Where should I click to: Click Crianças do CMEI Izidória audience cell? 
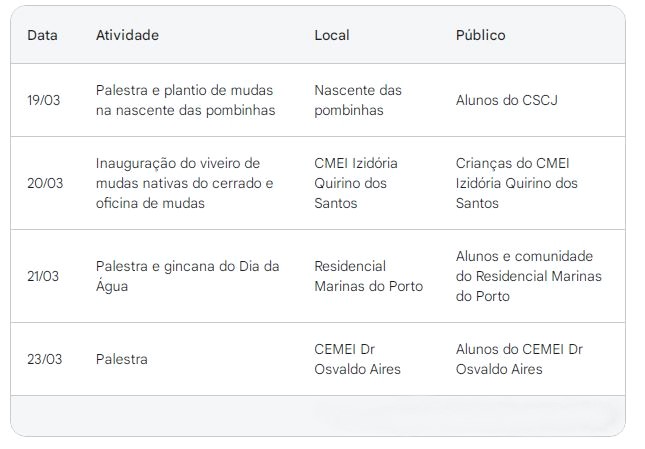click(517, 183)
